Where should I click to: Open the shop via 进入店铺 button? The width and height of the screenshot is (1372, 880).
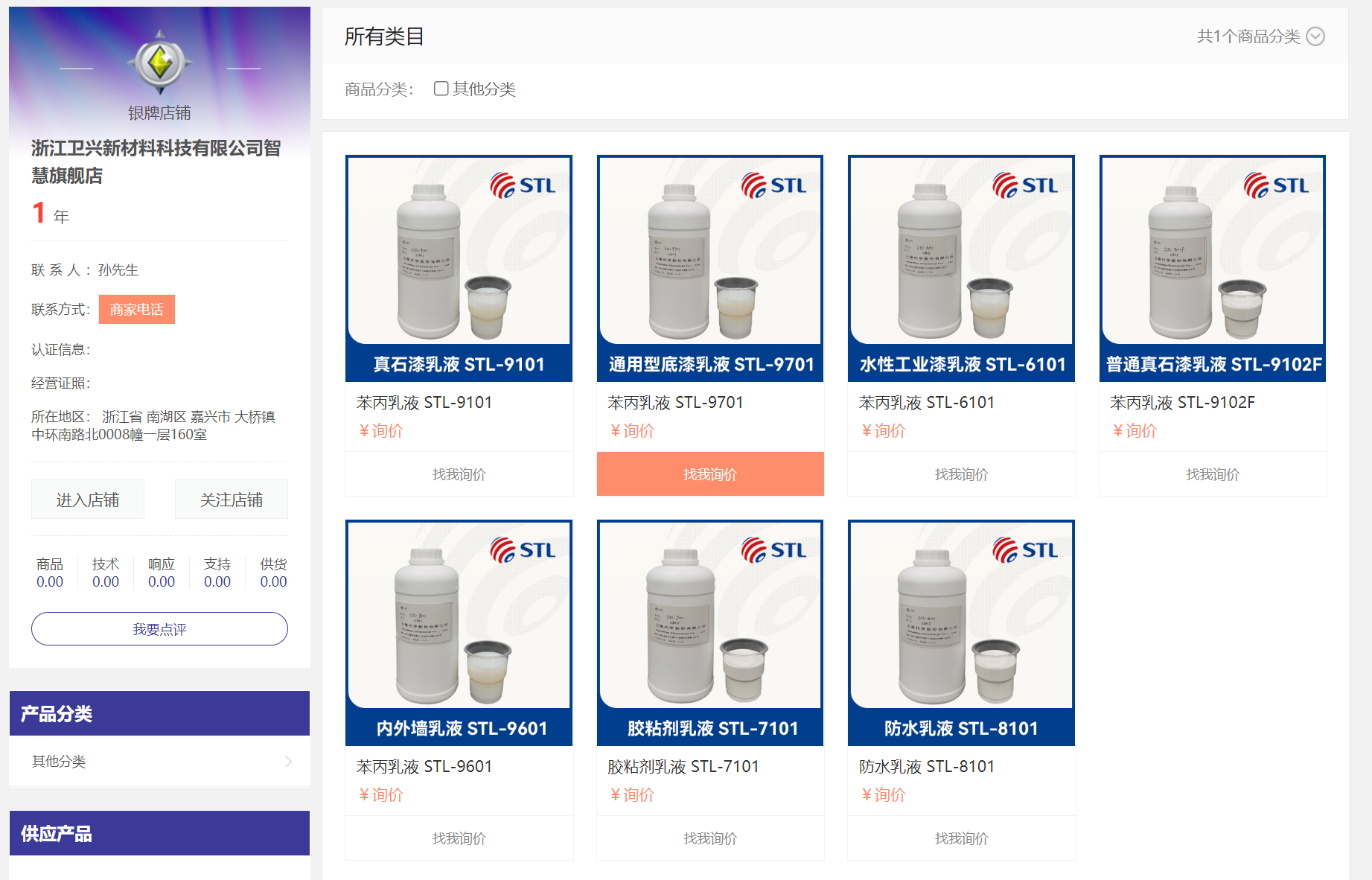[x=88, y=500]
